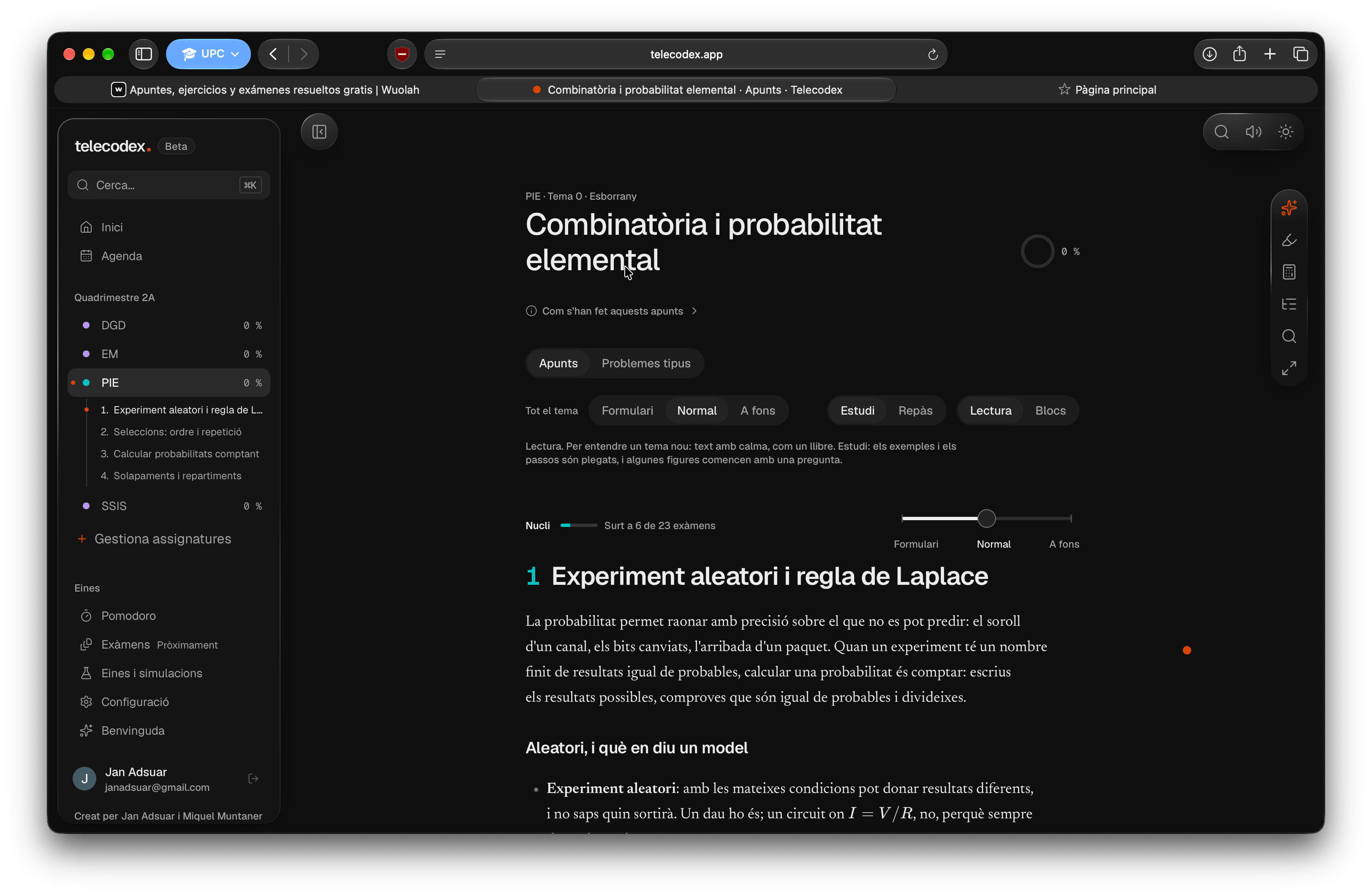This screenshot has width=1372, height=896.
Task: Collapse the Telecodex sidebar panel icon
Action: (319, 132)
